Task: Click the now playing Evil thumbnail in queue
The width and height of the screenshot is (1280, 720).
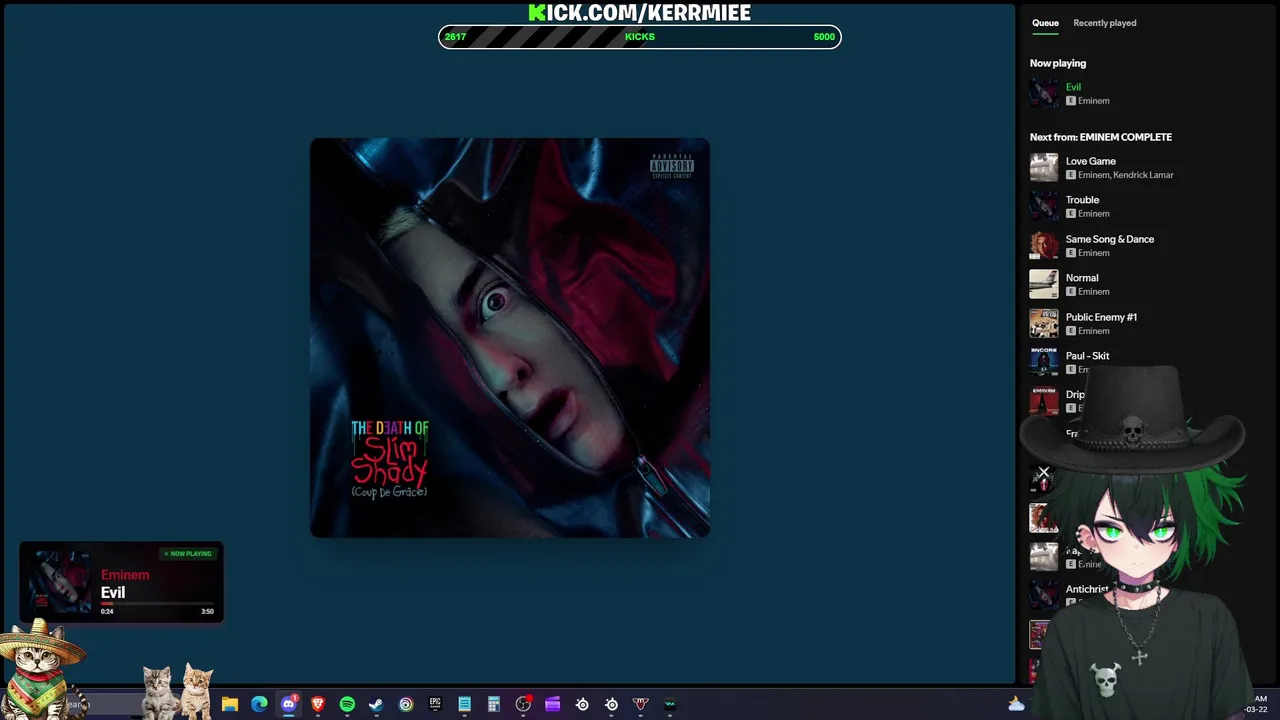Action: click(x=1044, y=93)
